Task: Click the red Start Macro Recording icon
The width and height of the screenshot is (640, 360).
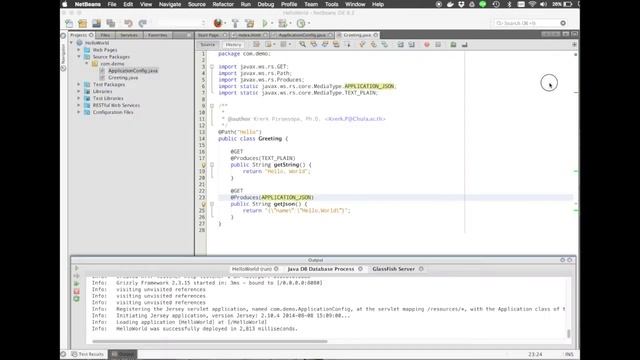Action: (x=427, y=44)
